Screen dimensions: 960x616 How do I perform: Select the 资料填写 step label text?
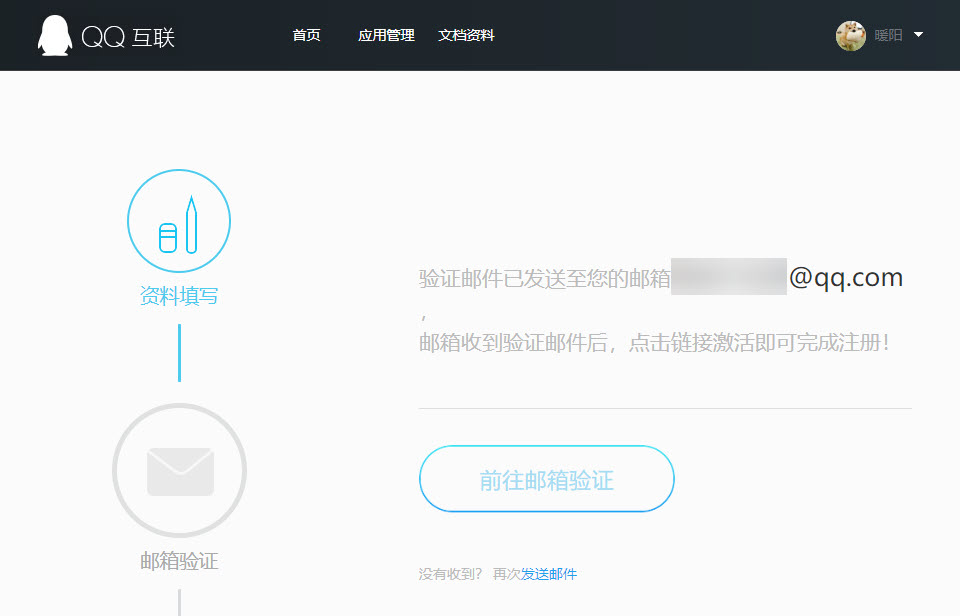click(179, 296)
